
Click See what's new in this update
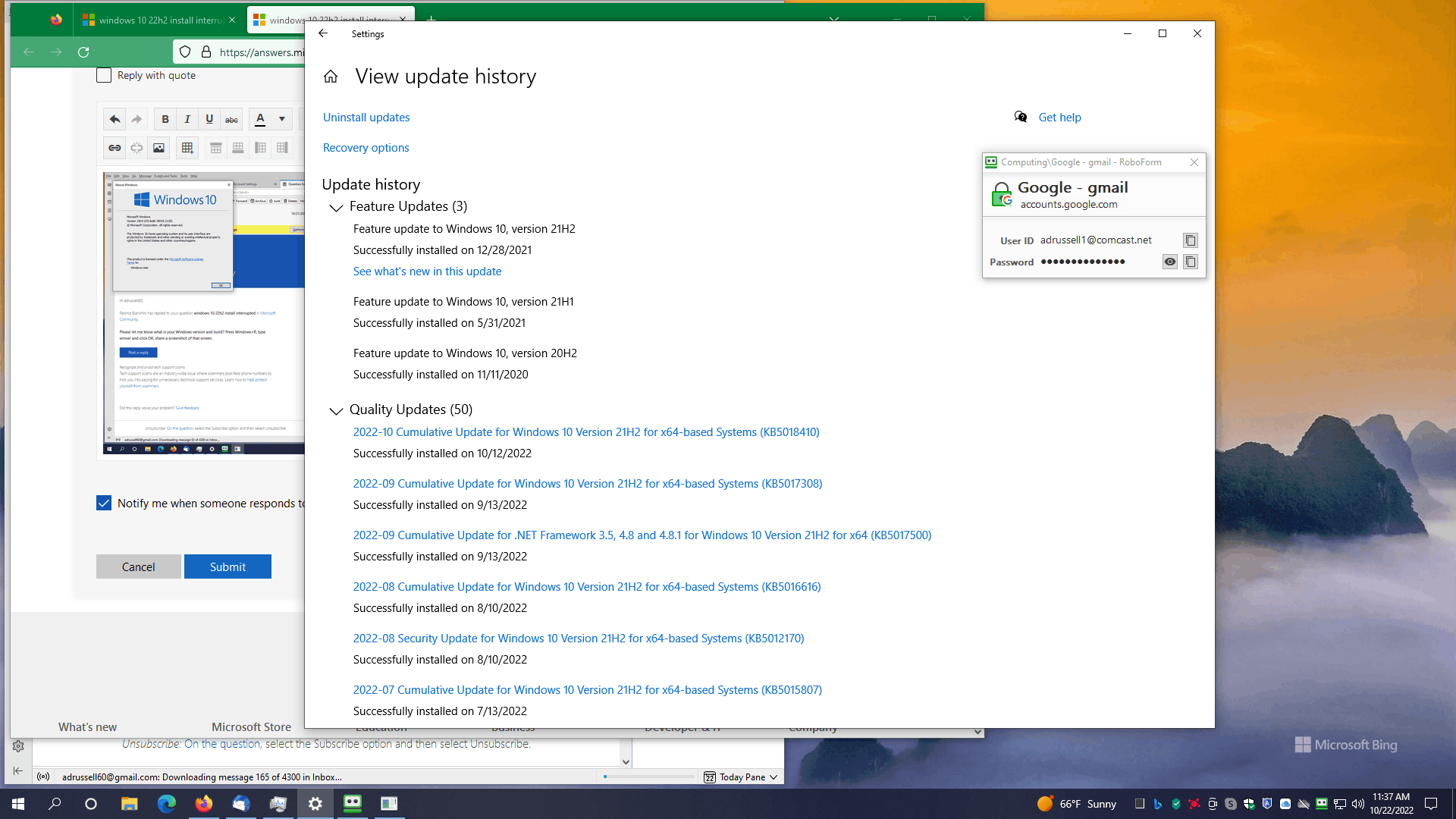point(427,271)
